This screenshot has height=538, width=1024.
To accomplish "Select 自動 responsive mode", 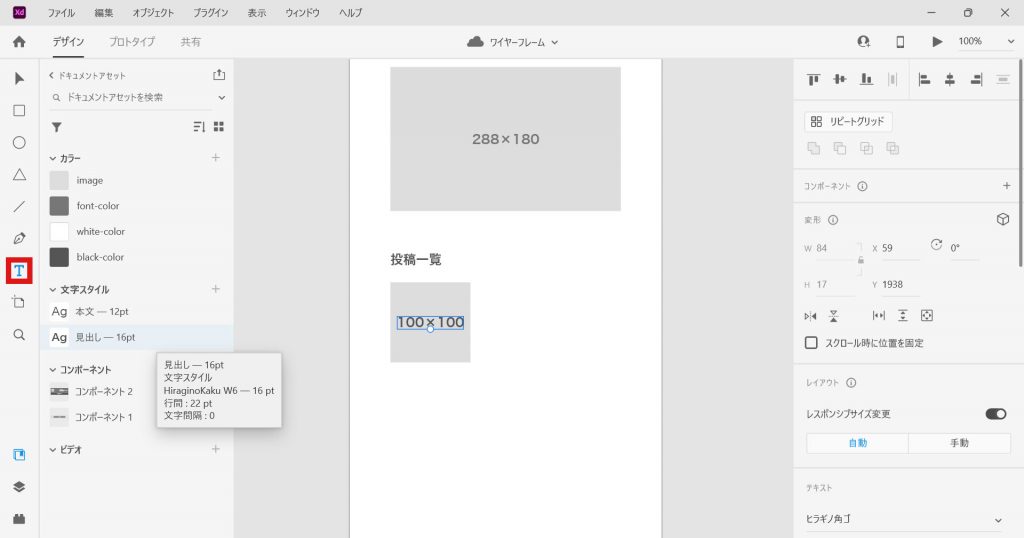I will point(857,443).
